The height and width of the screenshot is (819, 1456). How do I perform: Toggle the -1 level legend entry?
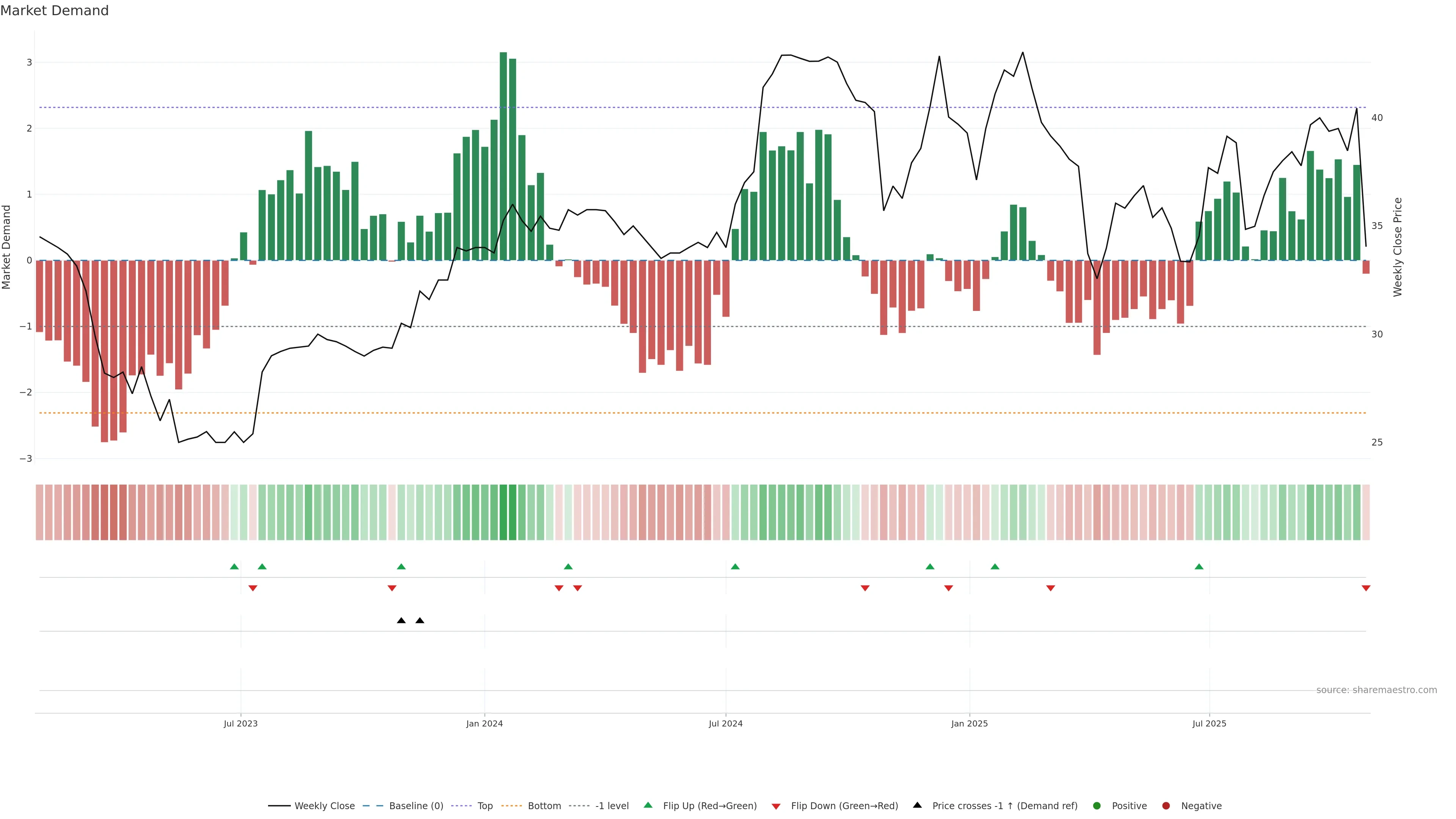[612, 805]
